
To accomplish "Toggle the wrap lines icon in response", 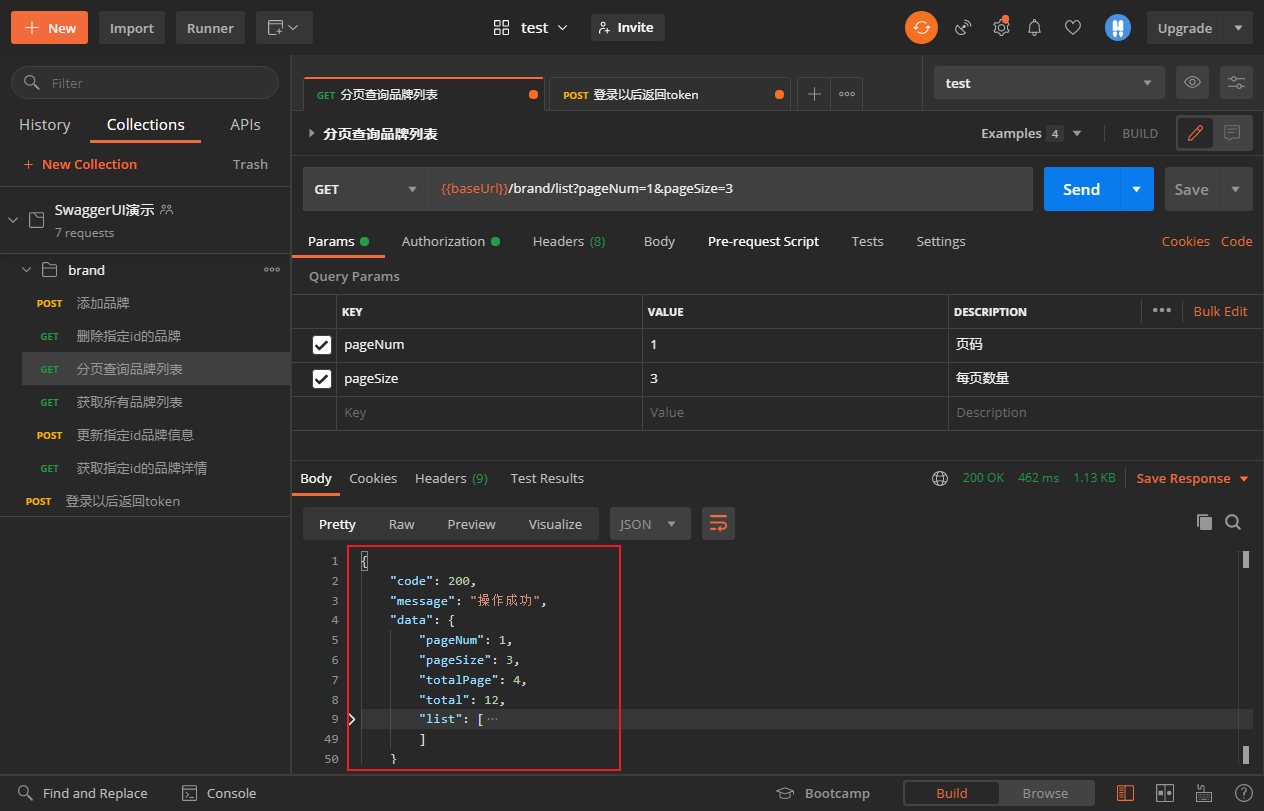I will tap(718, 524).
